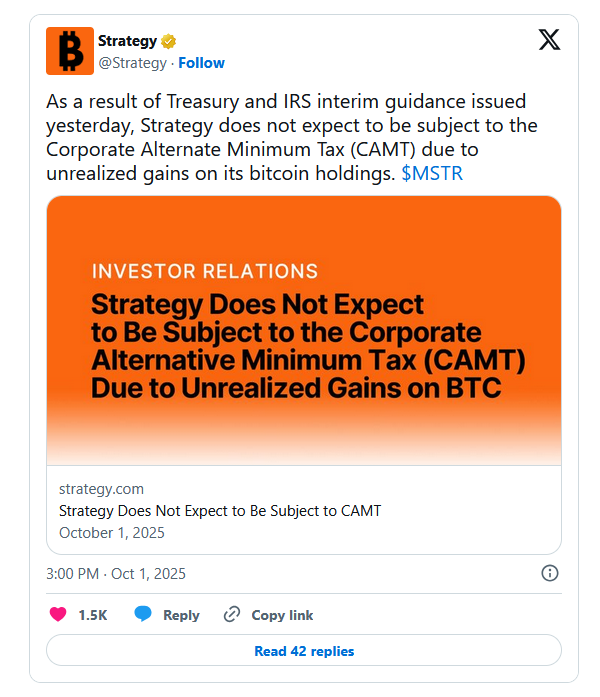
Task: Click the @Strategy handle
Action: 132,63
